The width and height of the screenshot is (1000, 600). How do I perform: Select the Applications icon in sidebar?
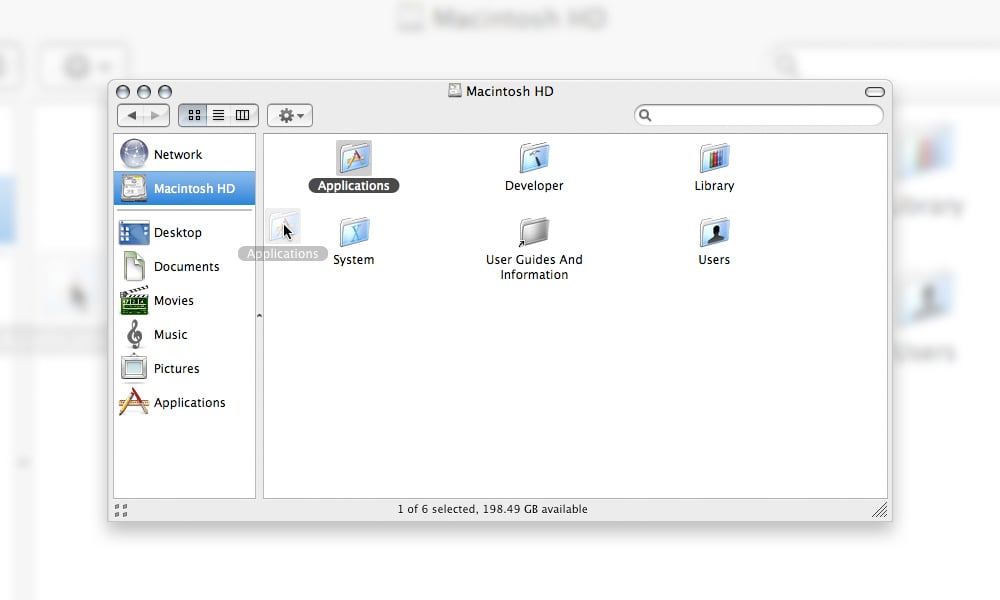pyautogui.click(x=134, y=402)
